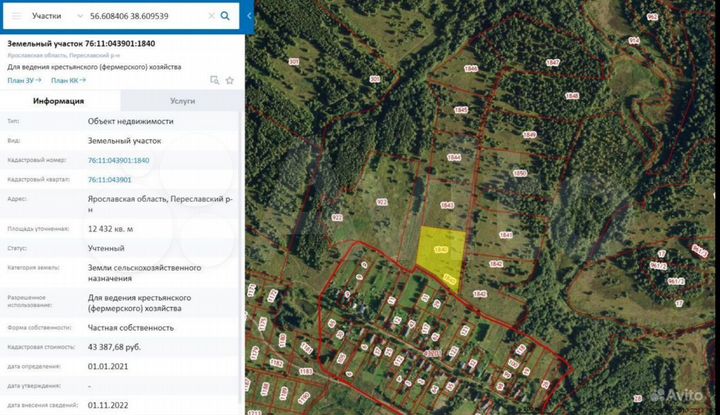
Task: Open the План КК link
Action: click(x=68, y=80)
